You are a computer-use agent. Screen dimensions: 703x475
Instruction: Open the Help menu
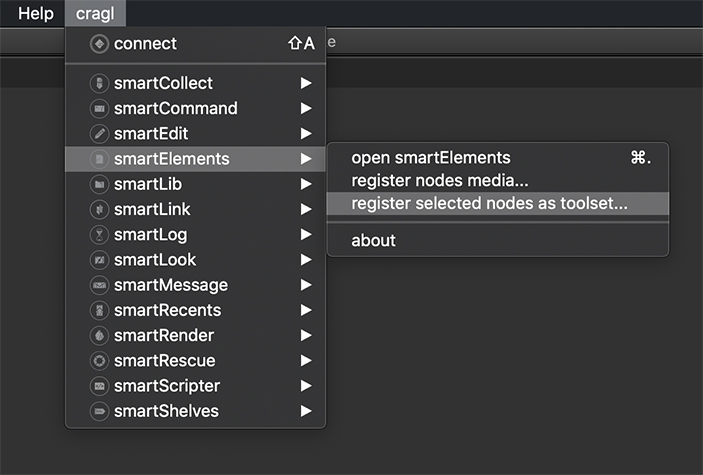36,13
